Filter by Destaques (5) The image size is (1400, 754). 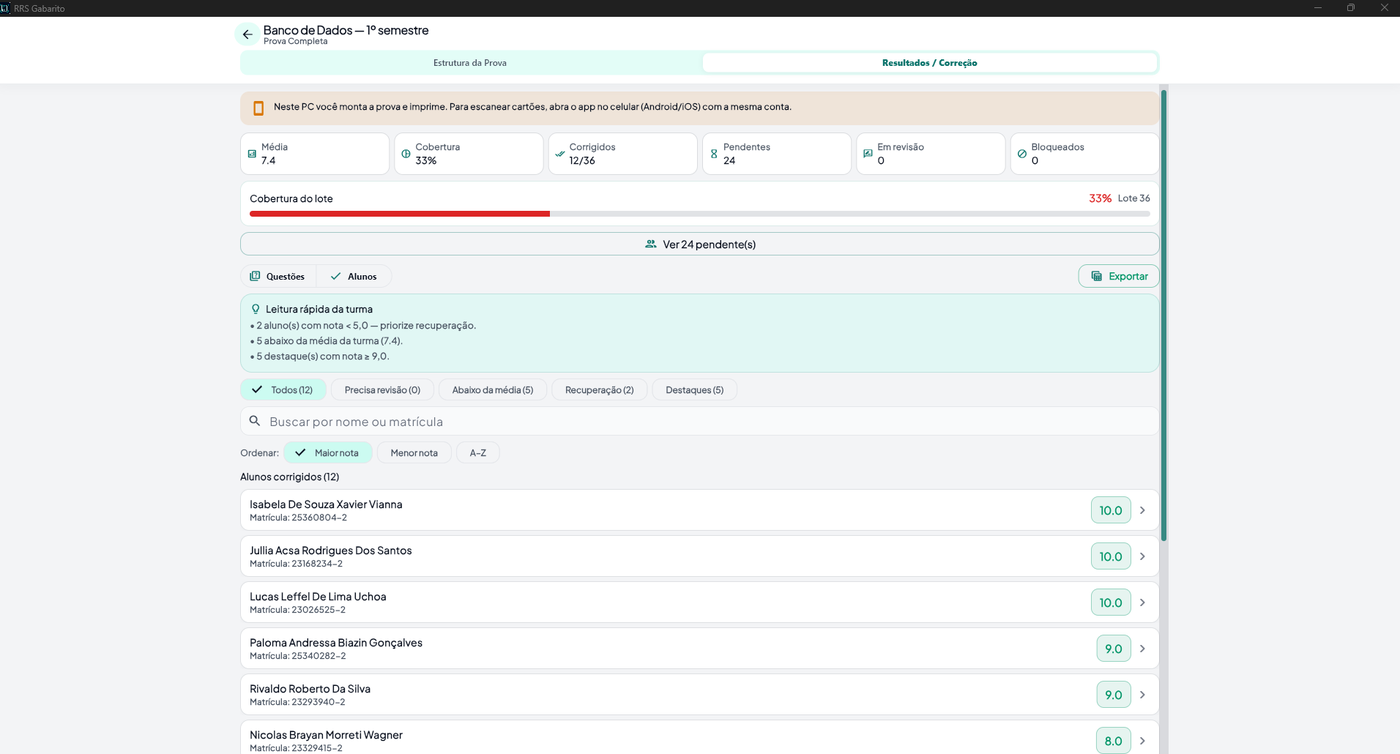[x=694, y=390]
